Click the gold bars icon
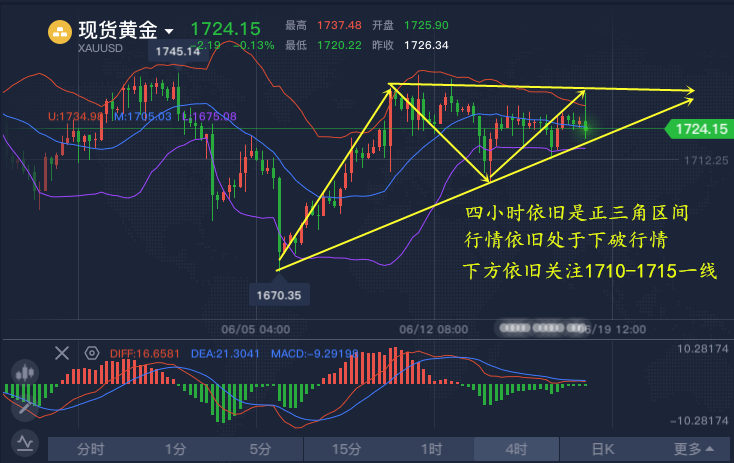Screen dimensions: 734x463 point(60,34)
